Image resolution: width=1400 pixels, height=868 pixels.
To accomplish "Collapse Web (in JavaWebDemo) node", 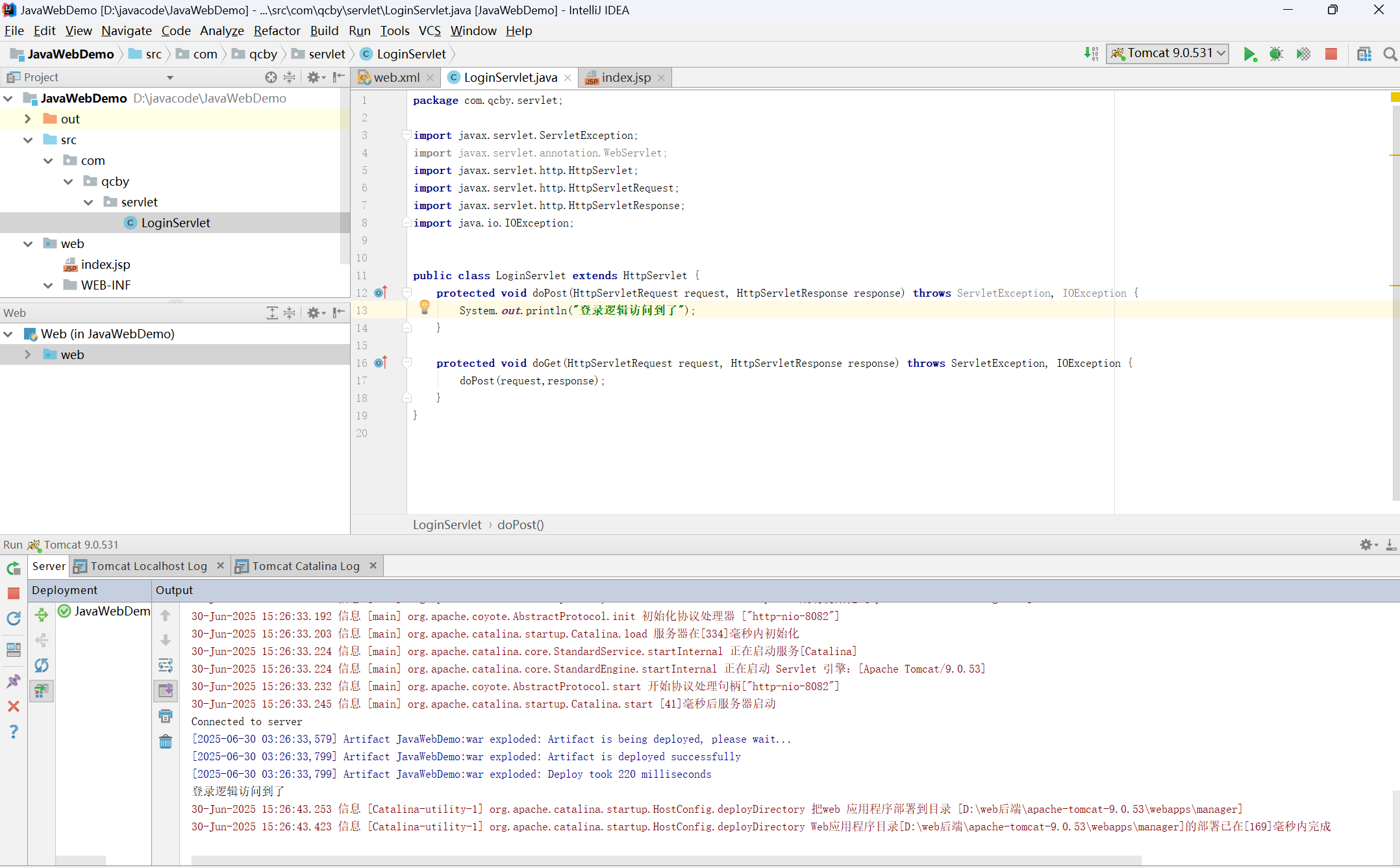I will click(x=8, y=334).
